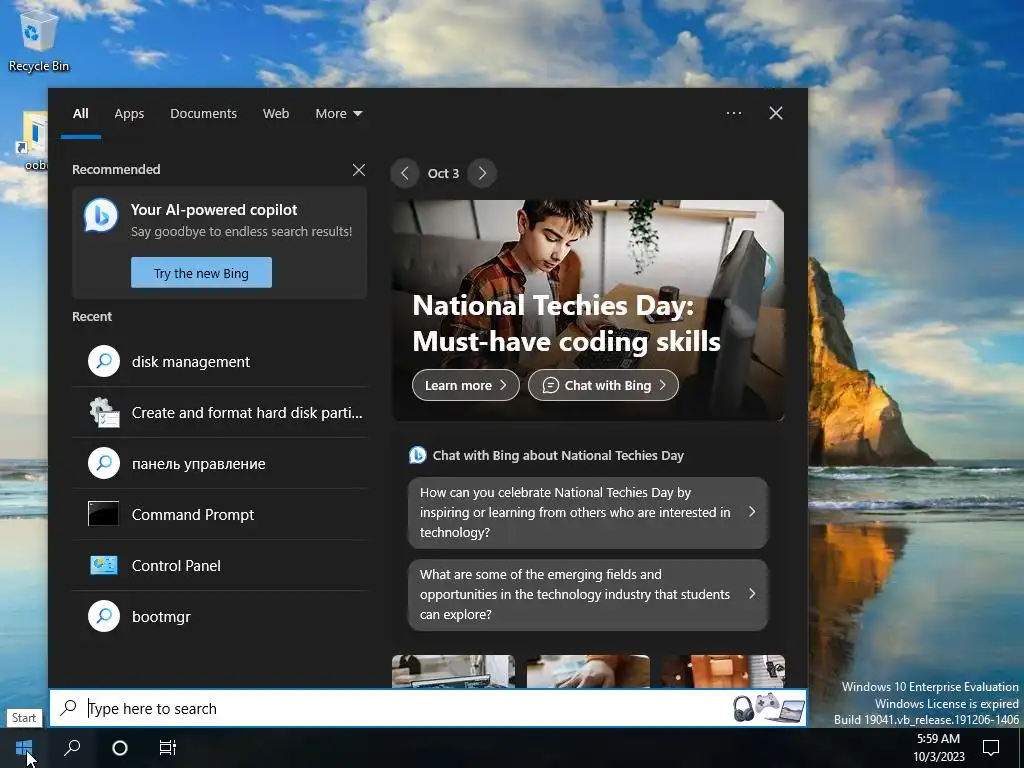Click the bootmgr search icon

pyautogui.click(x=104, y=616)
